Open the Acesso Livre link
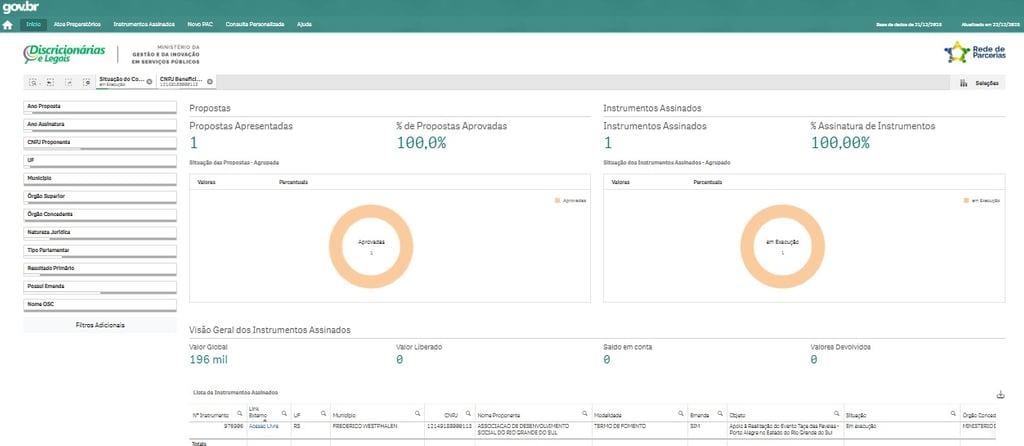1024x446 pixels. pos(264,426)
